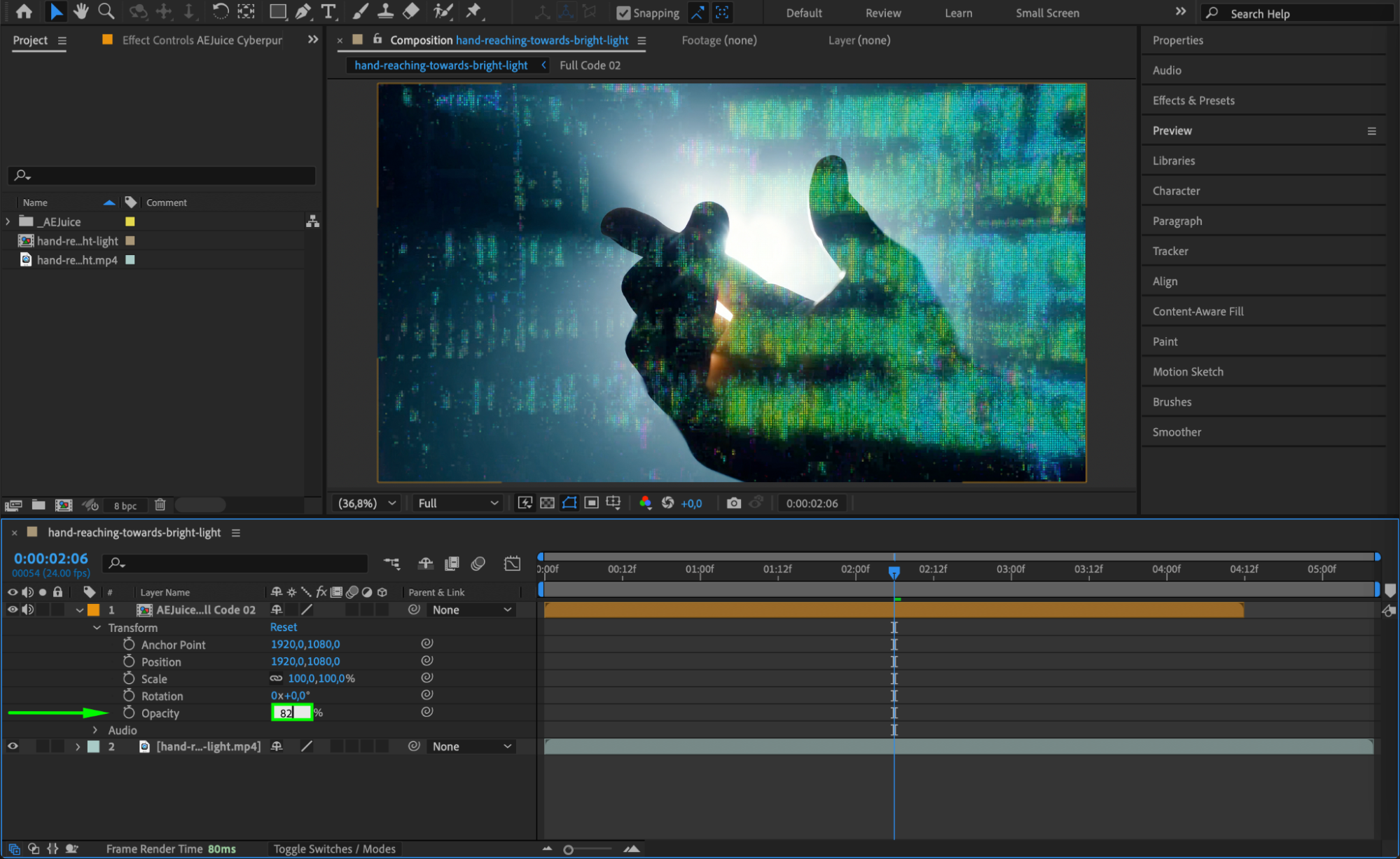
Task: Select the Puppet Pin tool
Action: pos(474,11)
